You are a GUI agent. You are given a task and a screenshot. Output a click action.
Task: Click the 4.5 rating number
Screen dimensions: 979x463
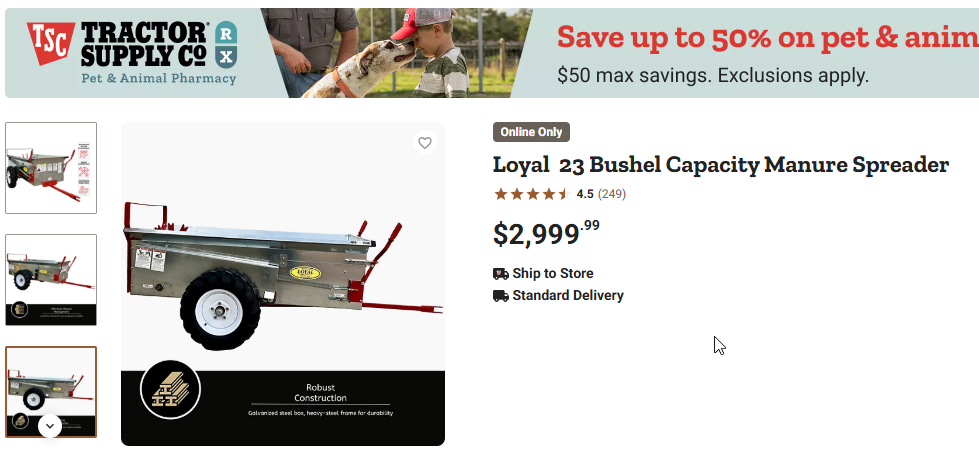point(585,194)
